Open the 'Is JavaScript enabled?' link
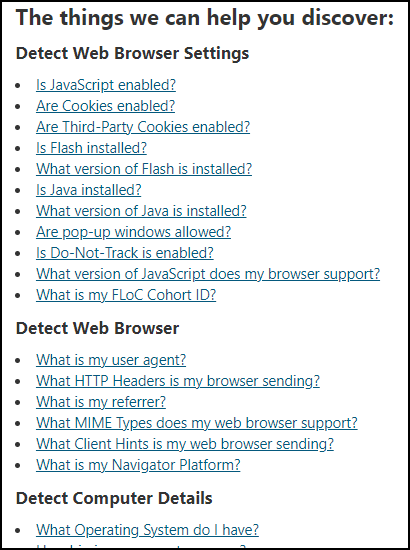Viewport: 410px width, 550px height. click(x=106, y=85)
